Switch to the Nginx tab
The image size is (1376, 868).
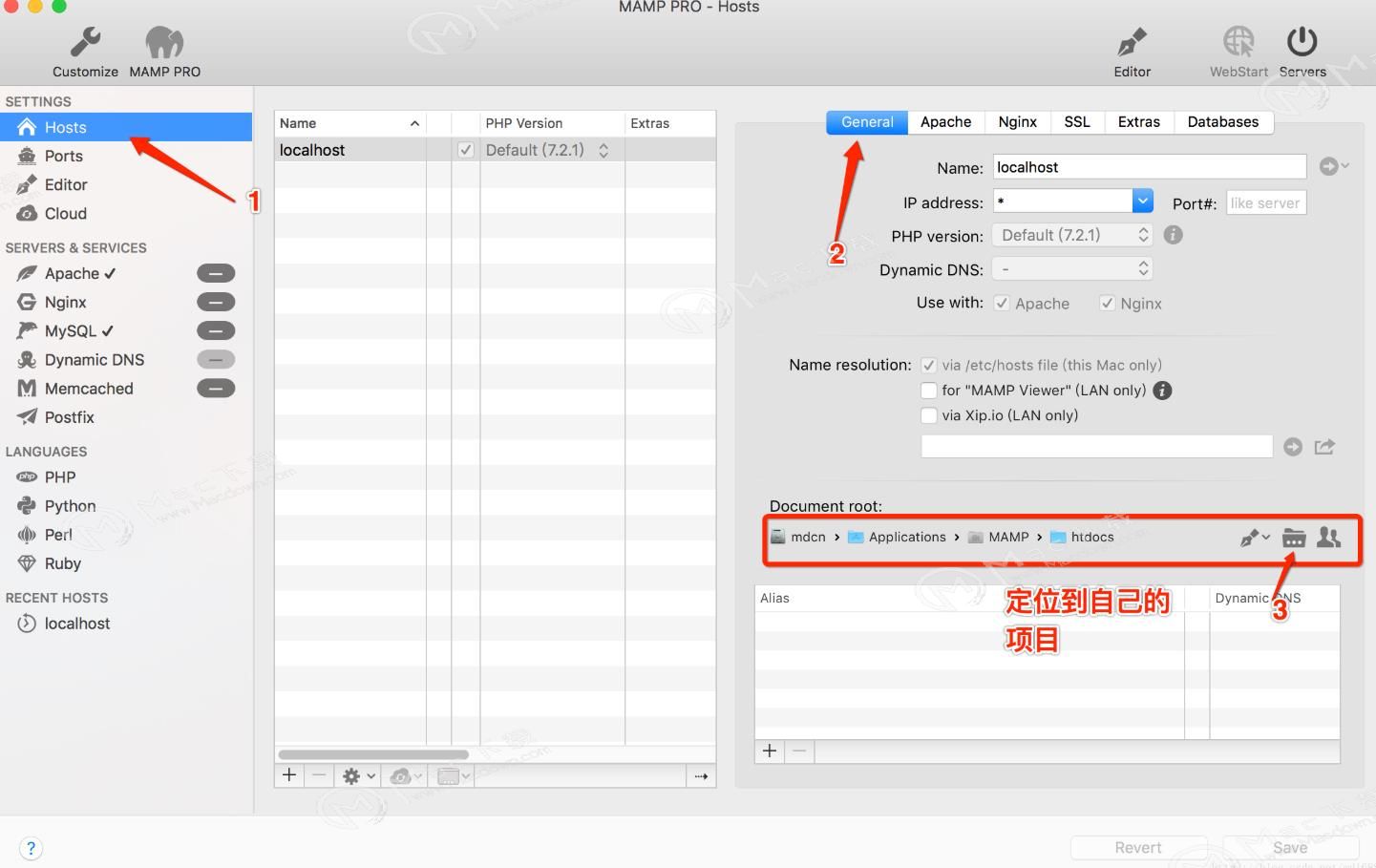point(1017,121)
